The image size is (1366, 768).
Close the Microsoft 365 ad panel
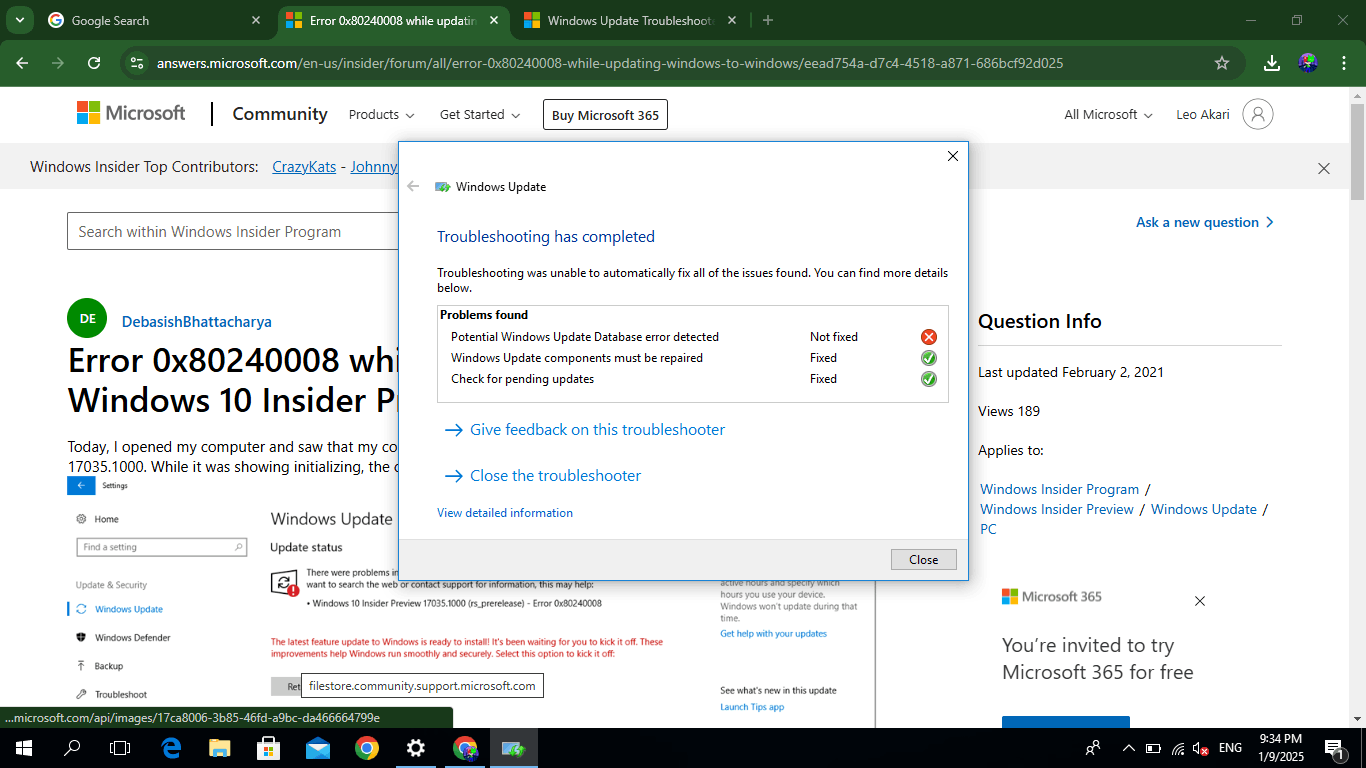tap(1200, 601)
